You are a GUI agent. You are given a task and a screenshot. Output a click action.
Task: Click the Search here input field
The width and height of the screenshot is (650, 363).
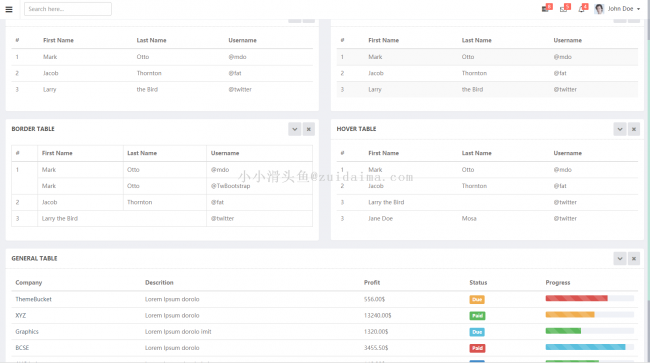pos(68,9)
